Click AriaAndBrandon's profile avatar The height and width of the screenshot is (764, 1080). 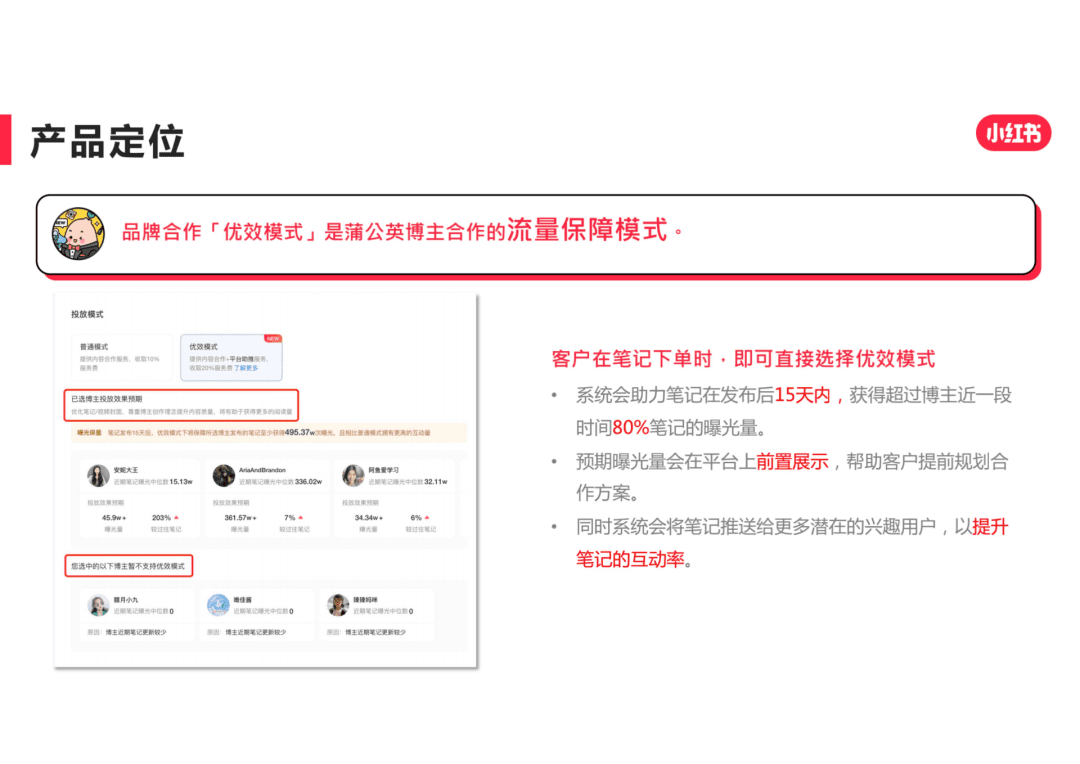pos(223,475)
